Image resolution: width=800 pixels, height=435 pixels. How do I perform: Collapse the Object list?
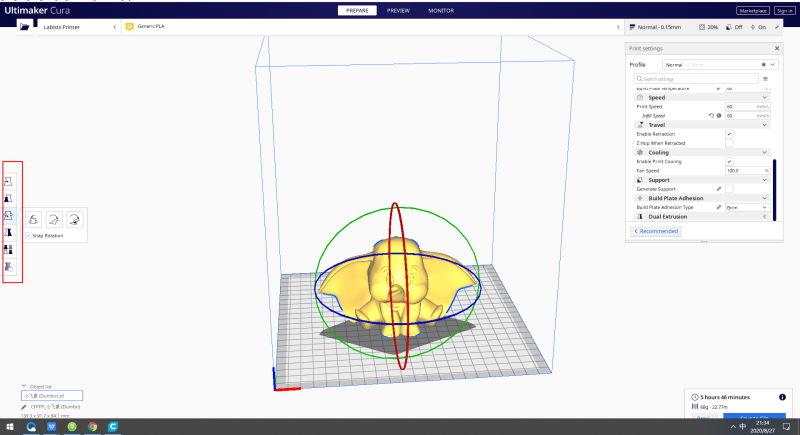23,386
